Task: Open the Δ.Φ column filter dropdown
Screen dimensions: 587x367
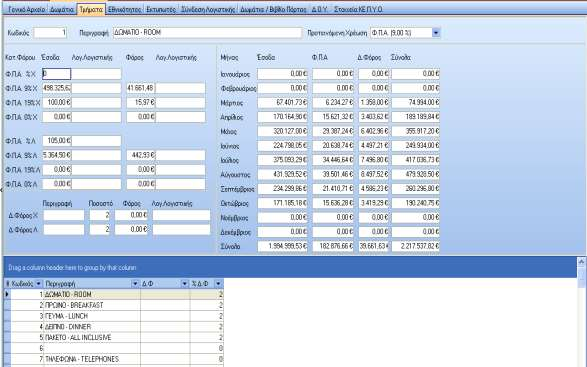Action: click(184, 284)
